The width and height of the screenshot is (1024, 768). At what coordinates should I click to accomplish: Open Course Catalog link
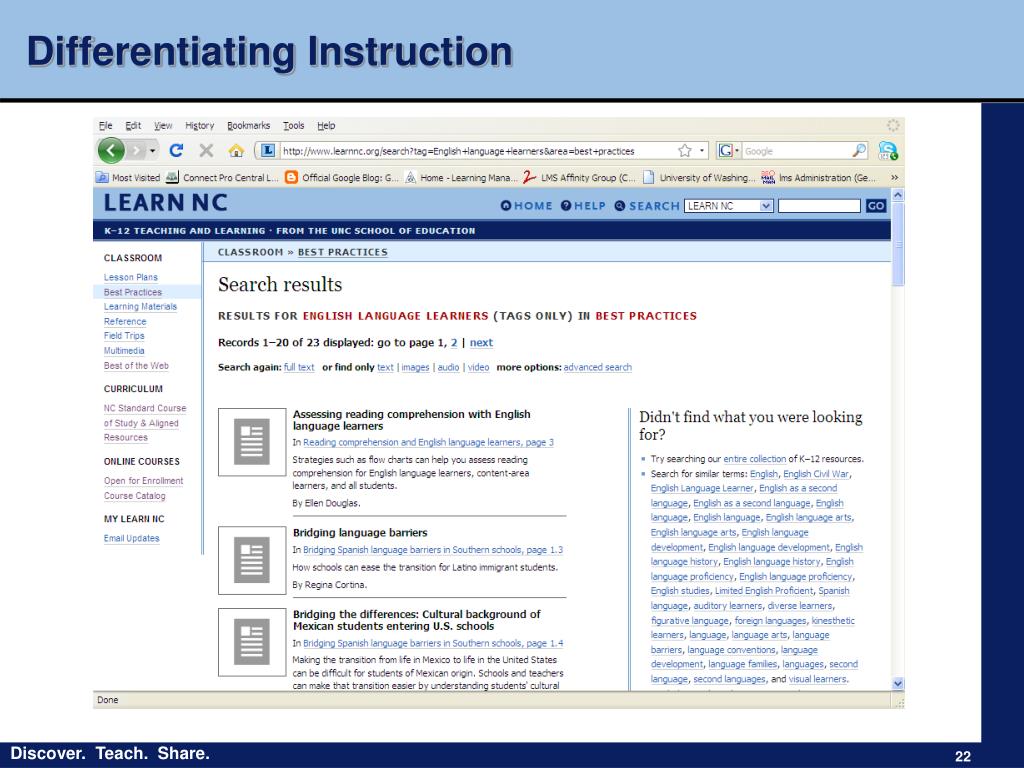(x=135, y=496)
